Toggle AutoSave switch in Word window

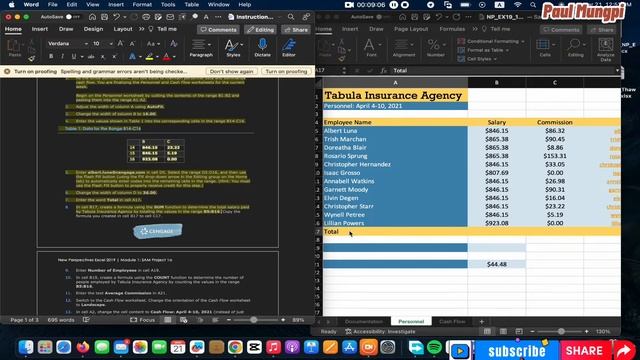point(73,17)
